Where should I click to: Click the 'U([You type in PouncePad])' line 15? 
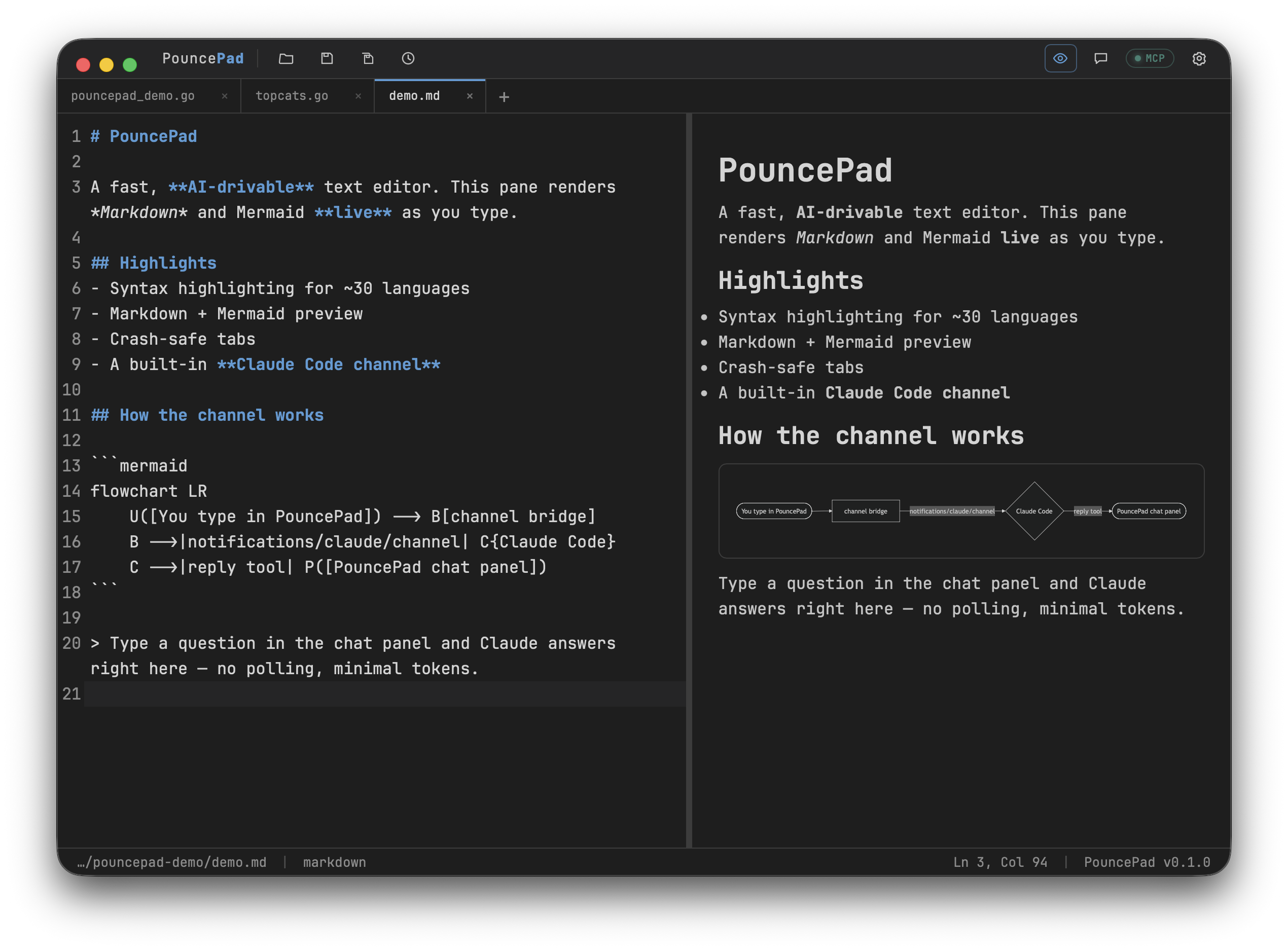pos(362,517)
